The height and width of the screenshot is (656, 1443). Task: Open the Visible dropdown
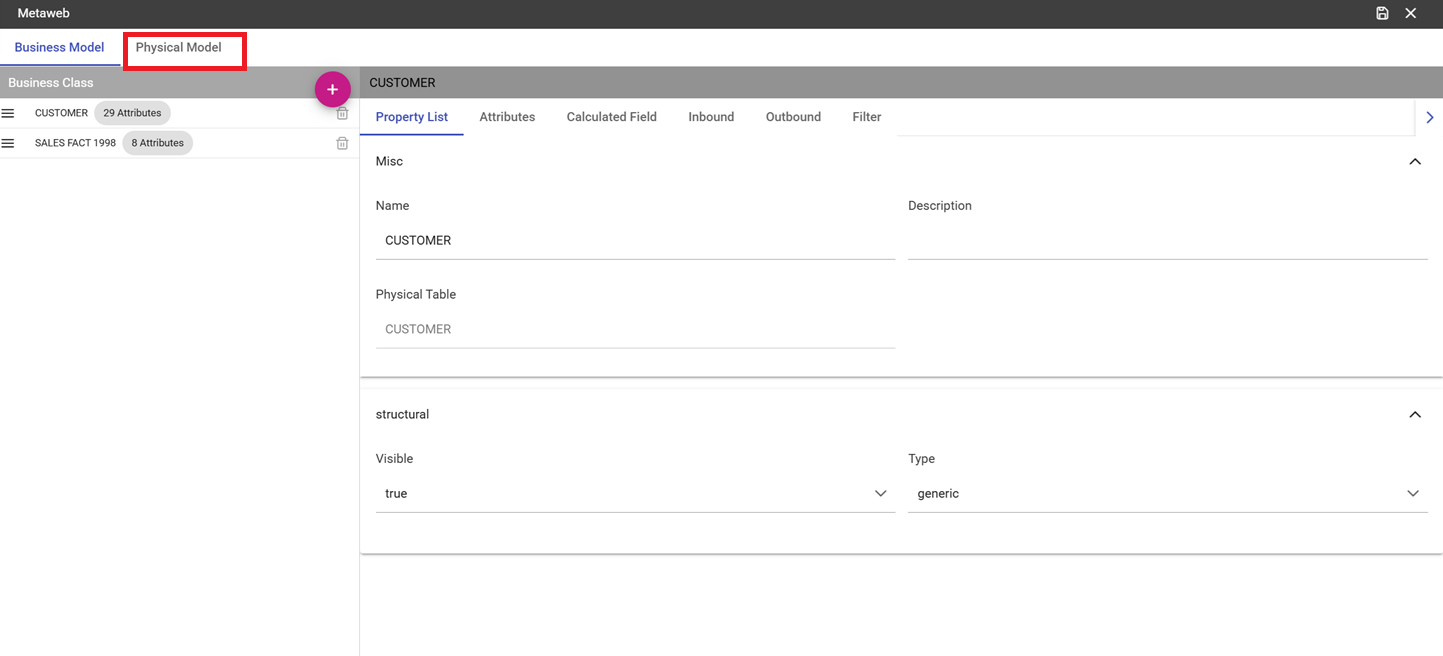[x=635, y=494]
